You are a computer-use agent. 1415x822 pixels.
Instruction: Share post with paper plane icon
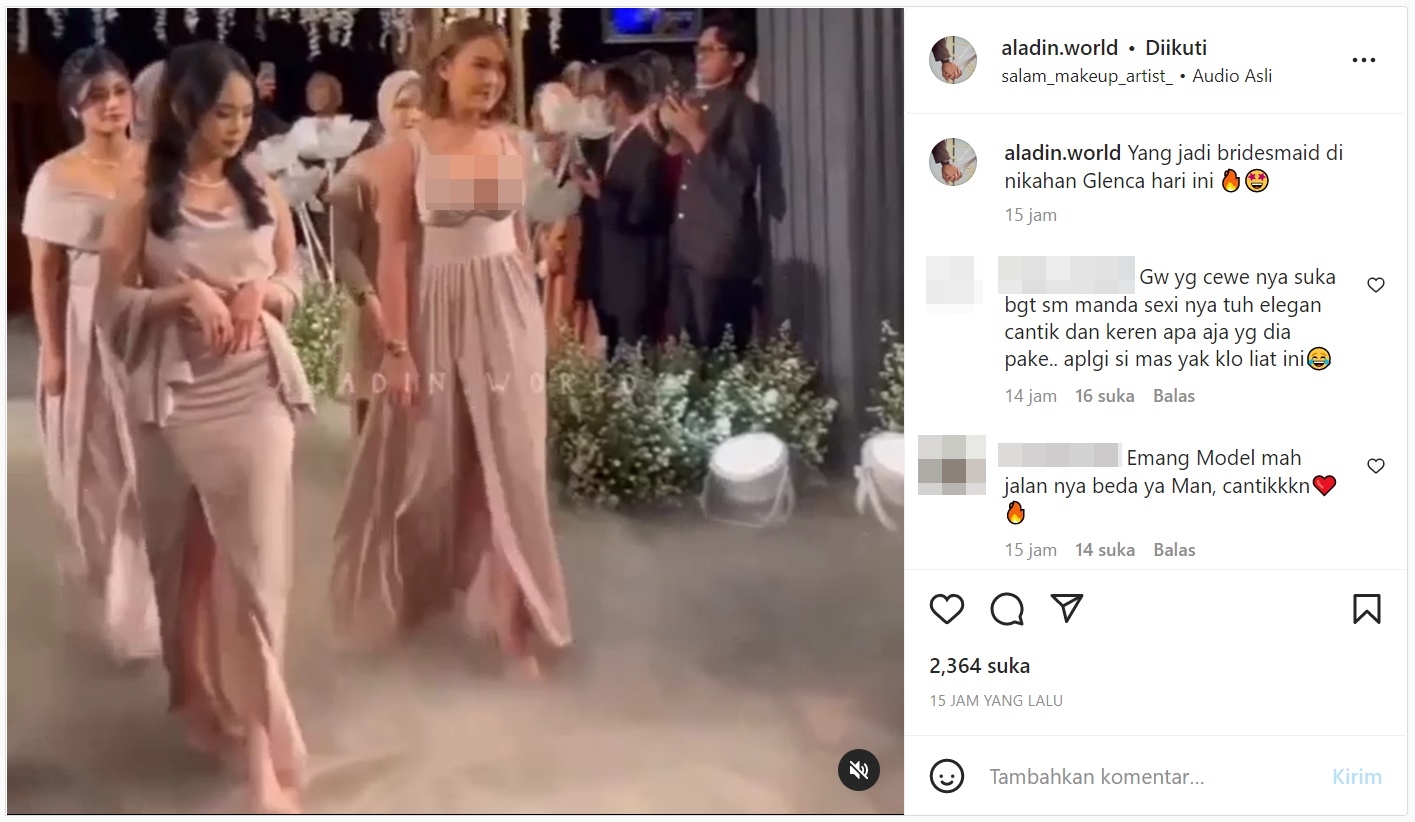click(1067, 608)
